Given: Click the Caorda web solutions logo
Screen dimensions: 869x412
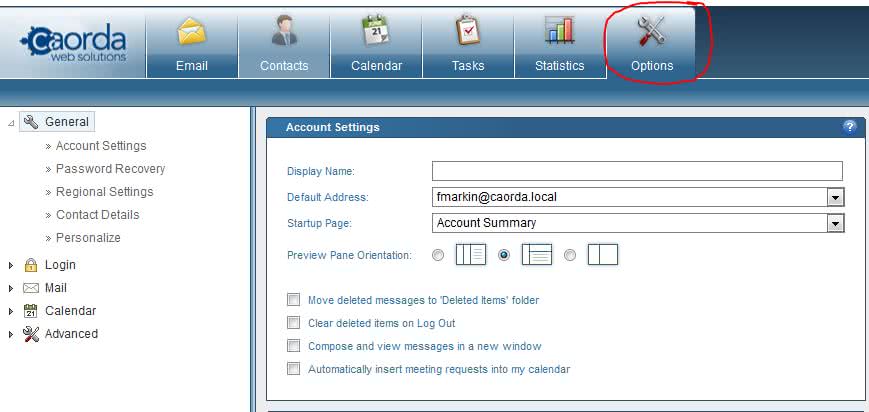Looking at the screenshot, I should click(74, 43).
